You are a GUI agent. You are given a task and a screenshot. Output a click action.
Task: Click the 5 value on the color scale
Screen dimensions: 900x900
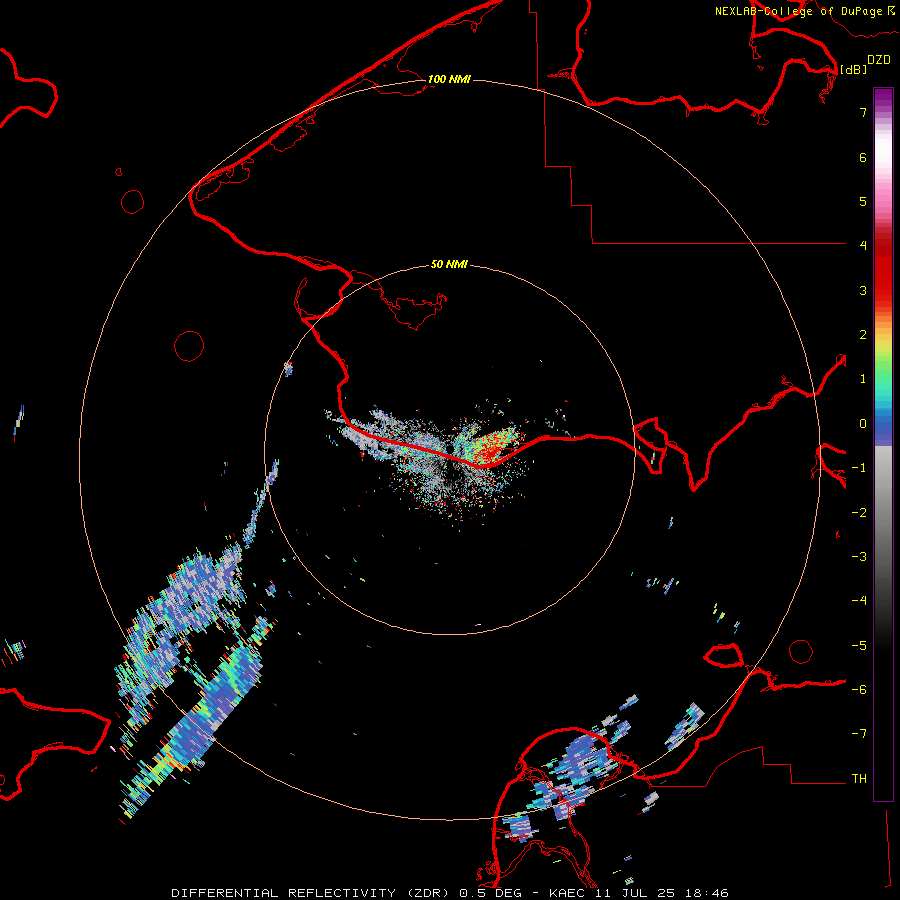pos(863,201)
